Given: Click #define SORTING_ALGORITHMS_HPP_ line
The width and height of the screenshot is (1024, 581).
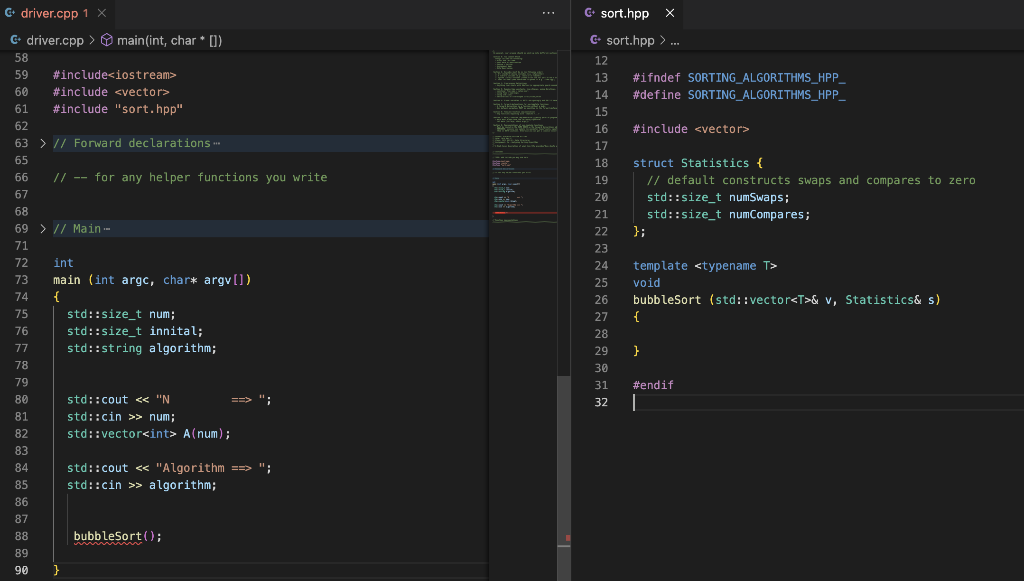Looking at the screenshot, I should click(x=739, y=95).
